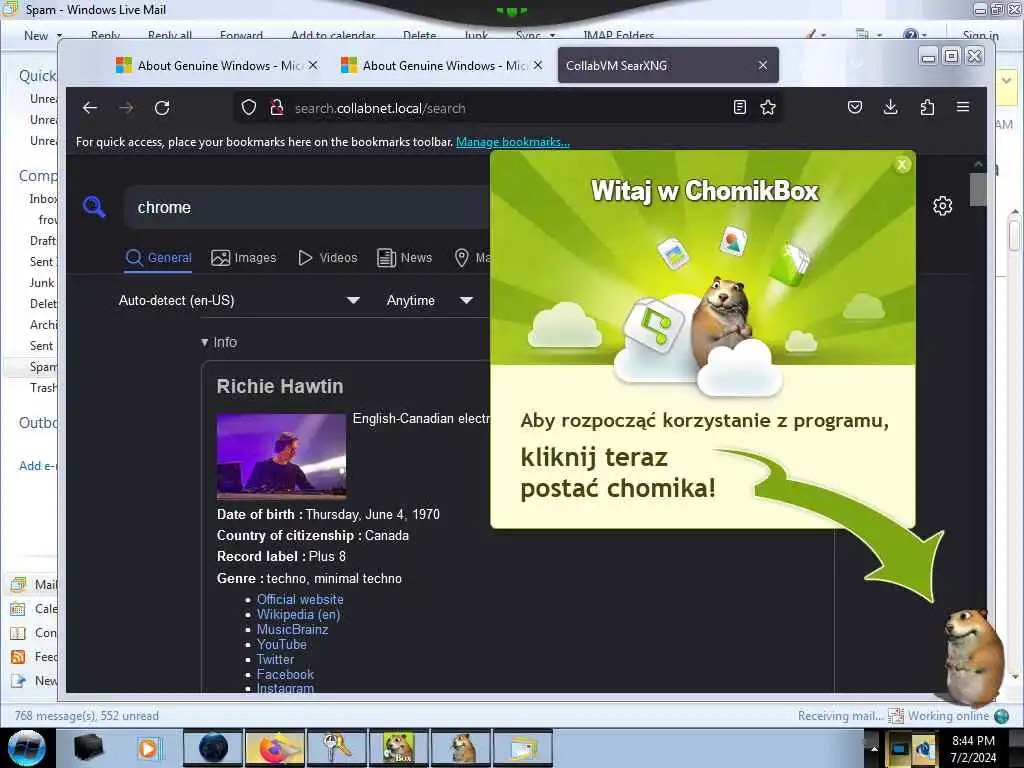The image size is (1024, 768).
Task: Show site security lock information
Action: coord(277,108)
